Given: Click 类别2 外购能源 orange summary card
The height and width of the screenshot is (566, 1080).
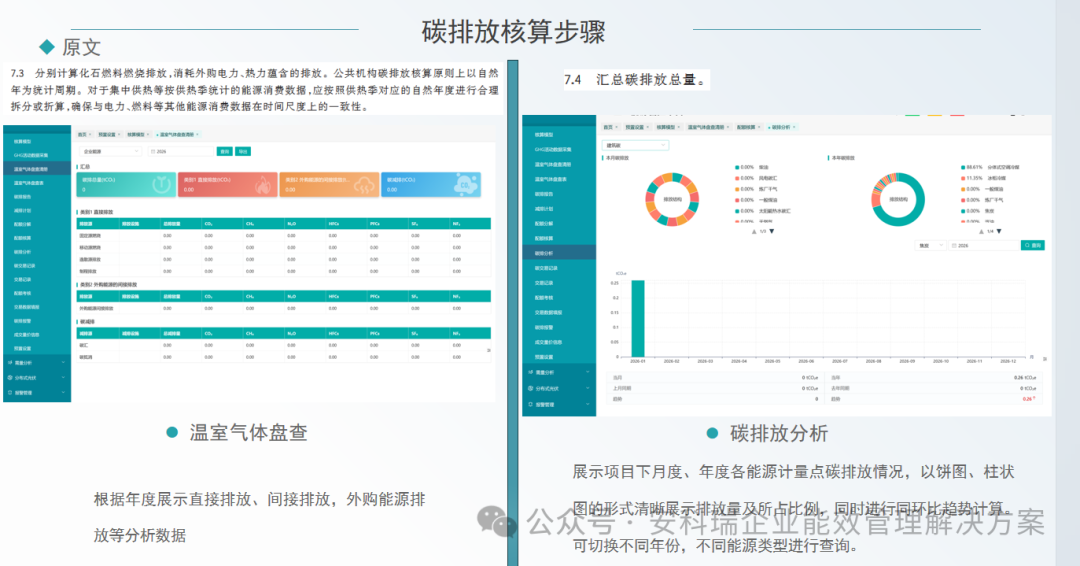Looking at the screenshot, I should click(329, 185).
